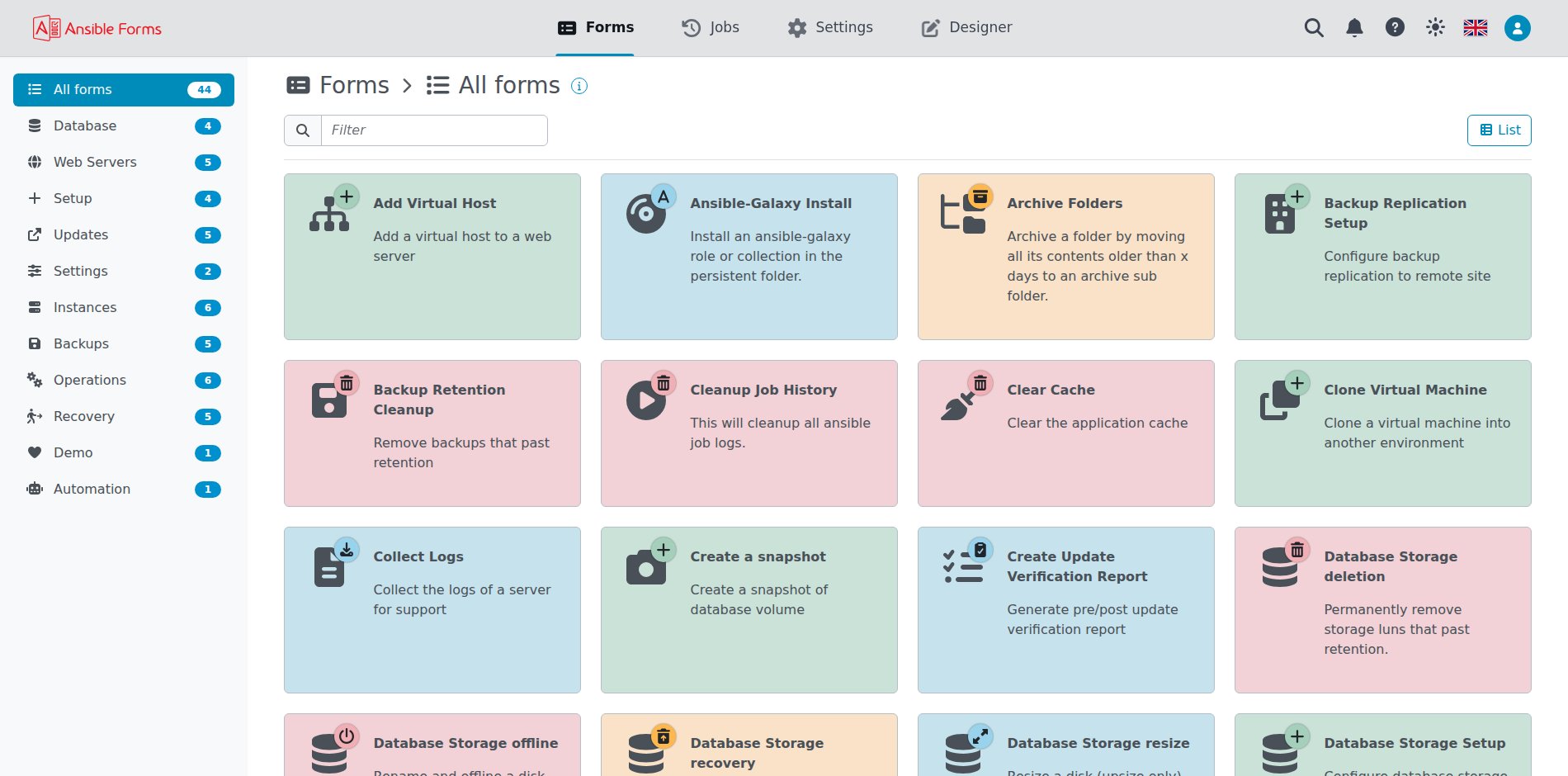This screenshot has height=776, width=1568.
Task: Click the Create Update Verification Report checklist icon
Action: pyautogui.click(x=963, y=567)
